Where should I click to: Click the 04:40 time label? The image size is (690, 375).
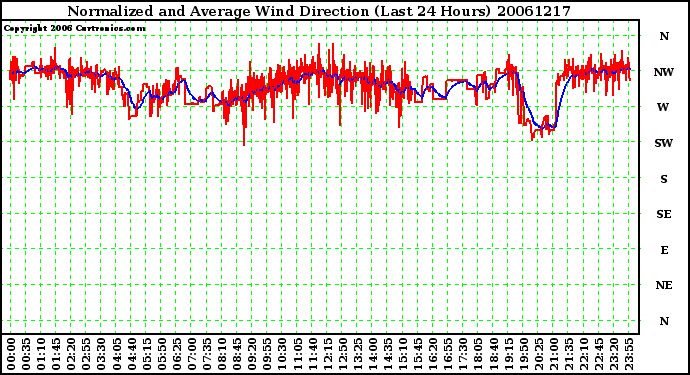(132, 354)
